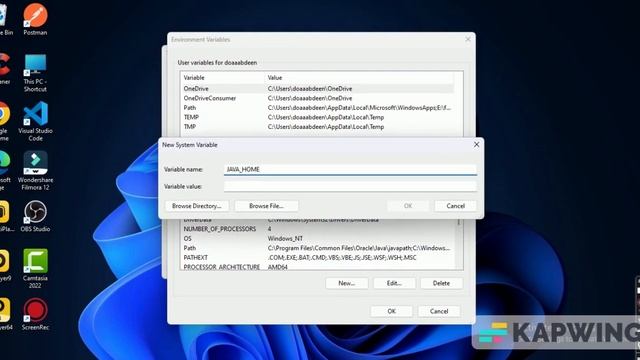Cancel the New System Variable dialog
Screen dimensions: 640x360
pyautogui.click(x=456, y=206)
